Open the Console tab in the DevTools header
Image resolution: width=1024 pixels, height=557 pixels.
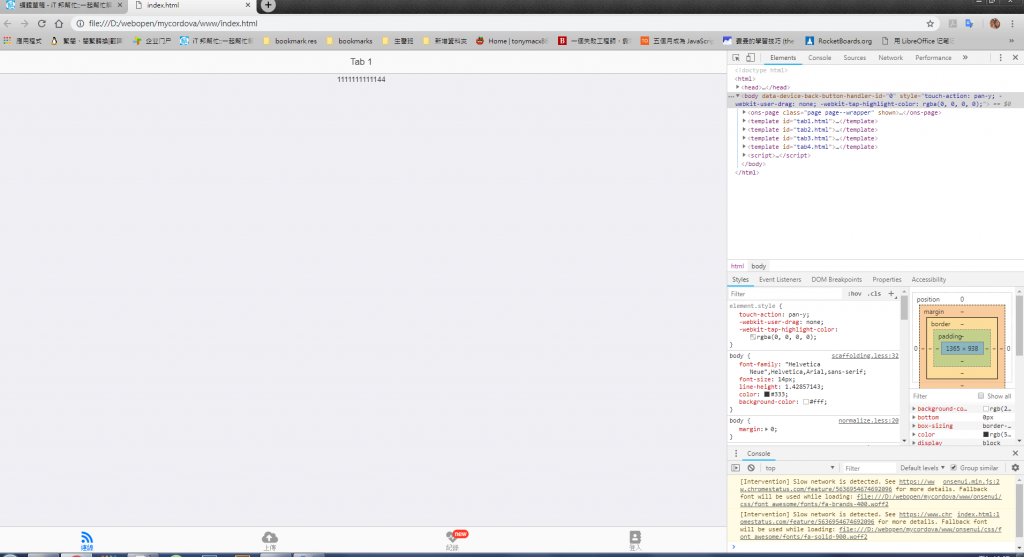pos(820,57)
